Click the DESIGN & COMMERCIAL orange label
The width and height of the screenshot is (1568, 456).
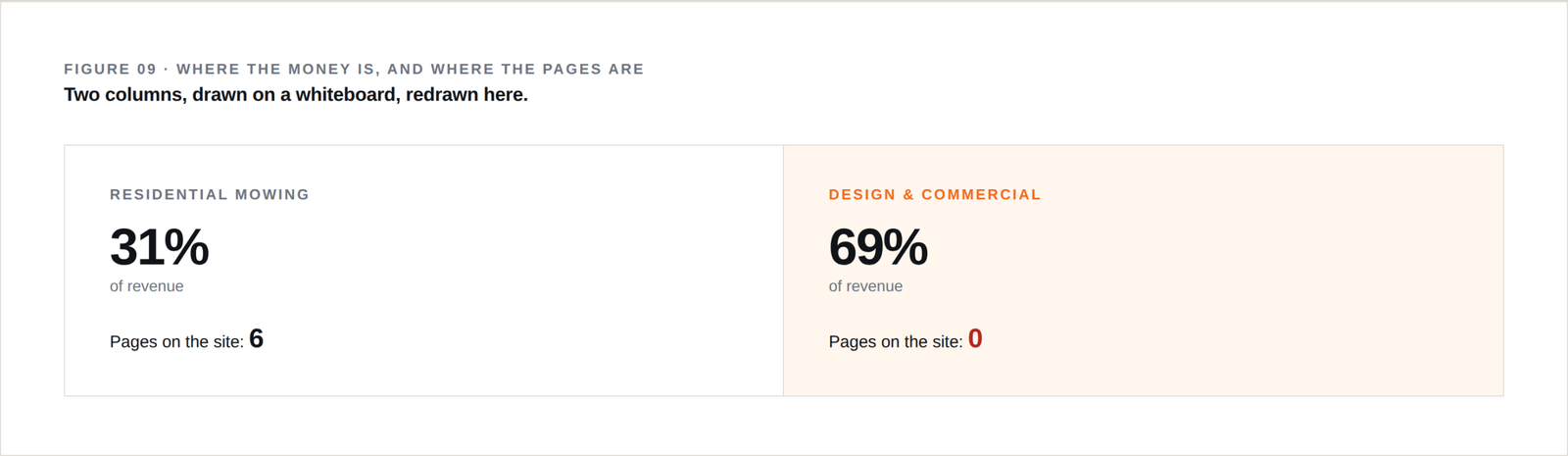pyautogui.click(x=935, y=194)
